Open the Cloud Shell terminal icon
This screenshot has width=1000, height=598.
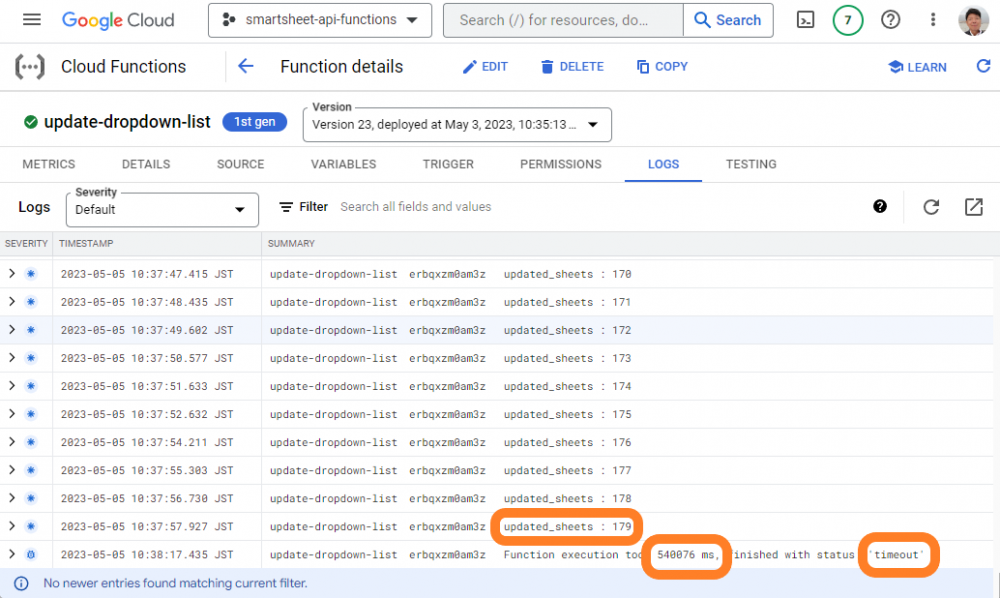805,20
